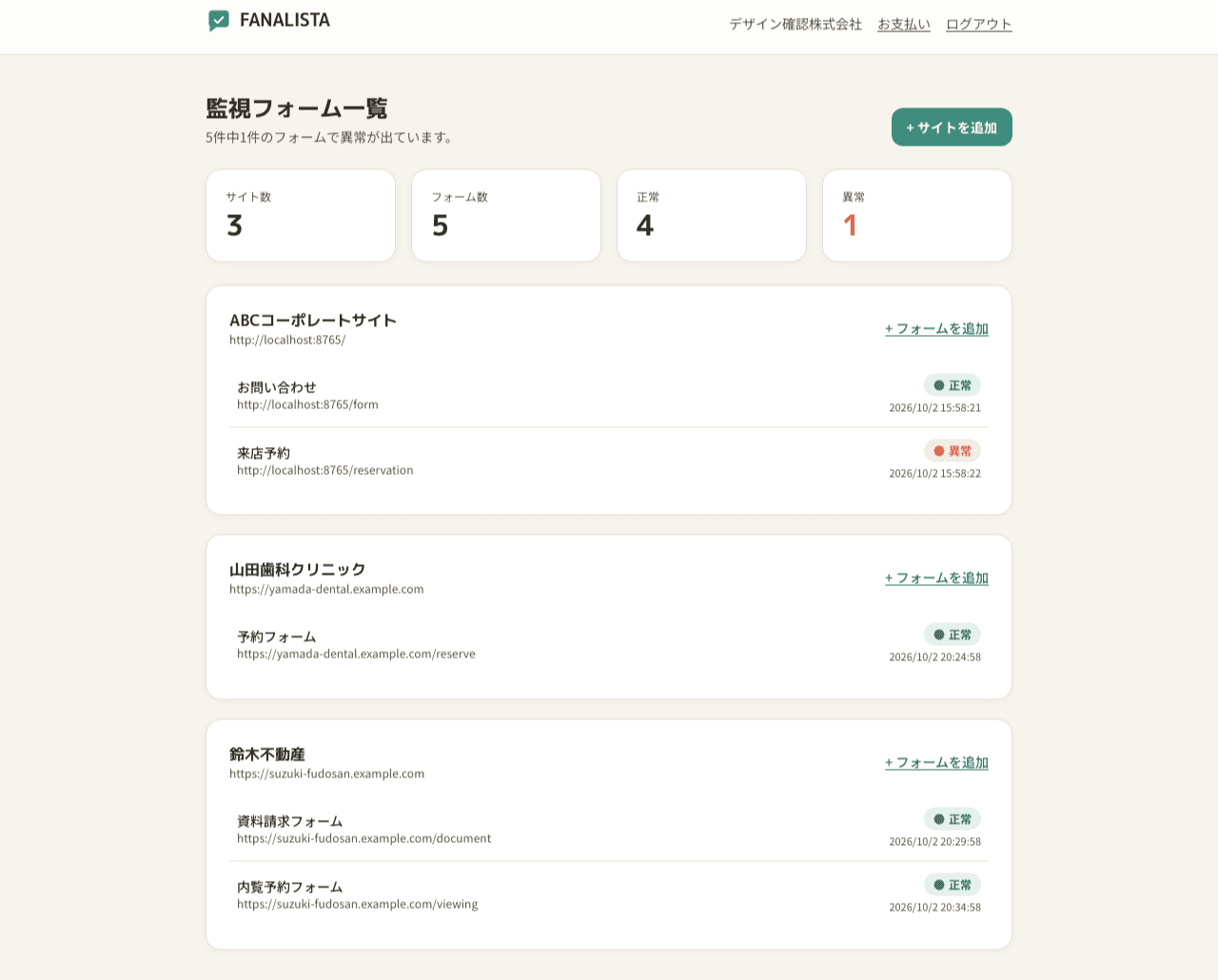1218x980 pixels.
Task: Click the yamada-dental.example.com/reserve URL
Action: [356, 654]
